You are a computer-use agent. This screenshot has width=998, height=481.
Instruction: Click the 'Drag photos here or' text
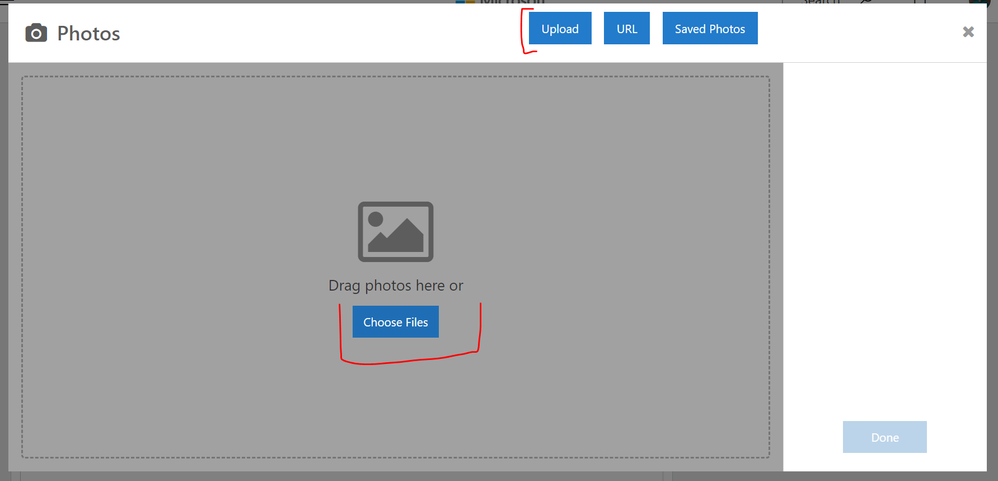coord(395,286)
